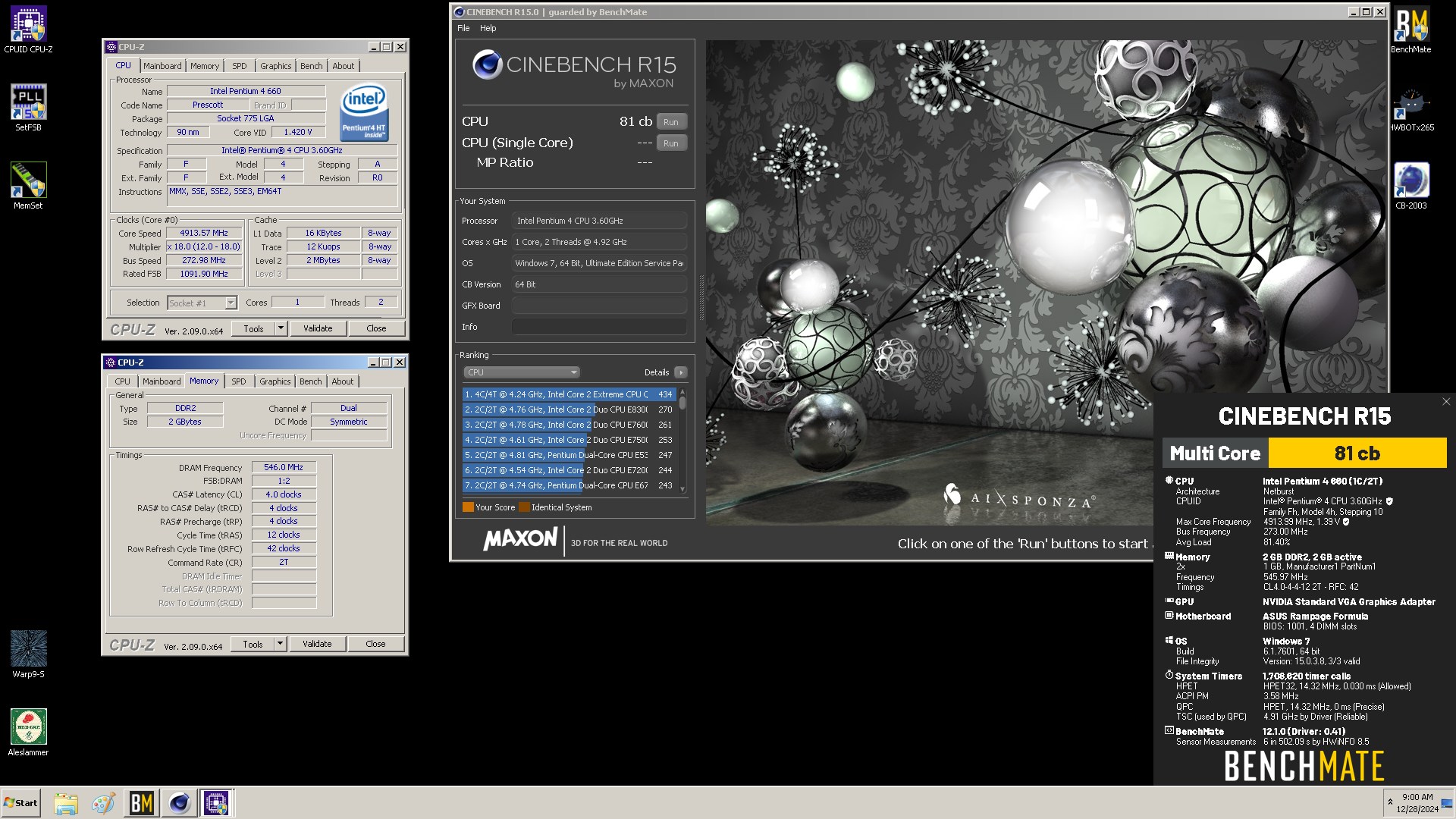Open the CPUID CPU-Z desktop icon
Screen dimensions: 1456x819
click(28, 30)
